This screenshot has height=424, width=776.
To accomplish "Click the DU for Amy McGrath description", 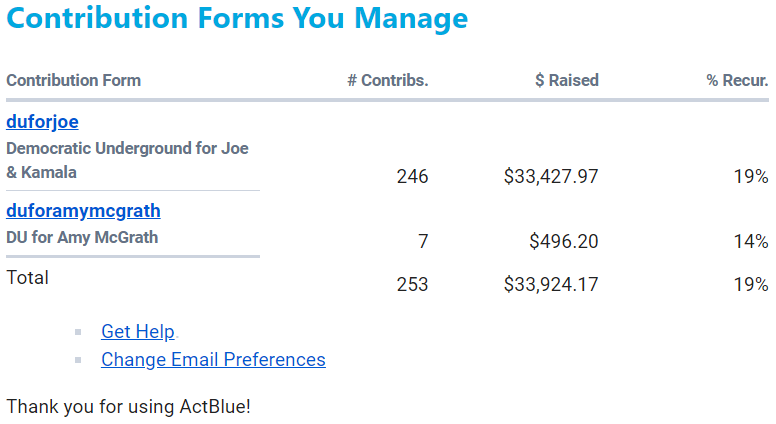I will [82, 237].
